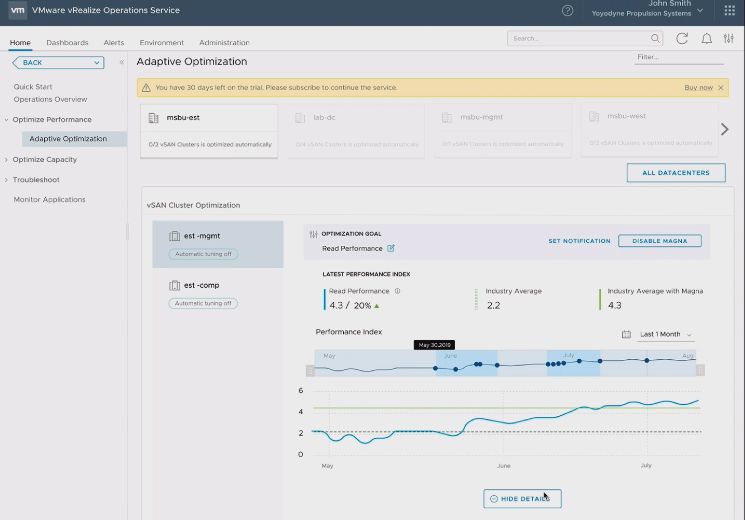Click the left handle of timeline range slider
This screenshot has width=745, height=520.
pyautogui.click(x=310, y=370)
